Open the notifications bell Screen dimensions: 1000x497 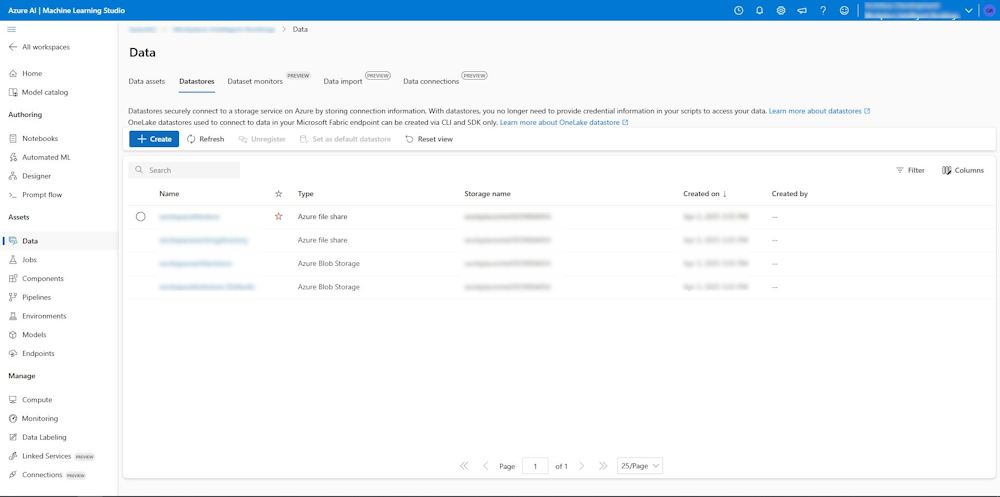tap(760, 10)
